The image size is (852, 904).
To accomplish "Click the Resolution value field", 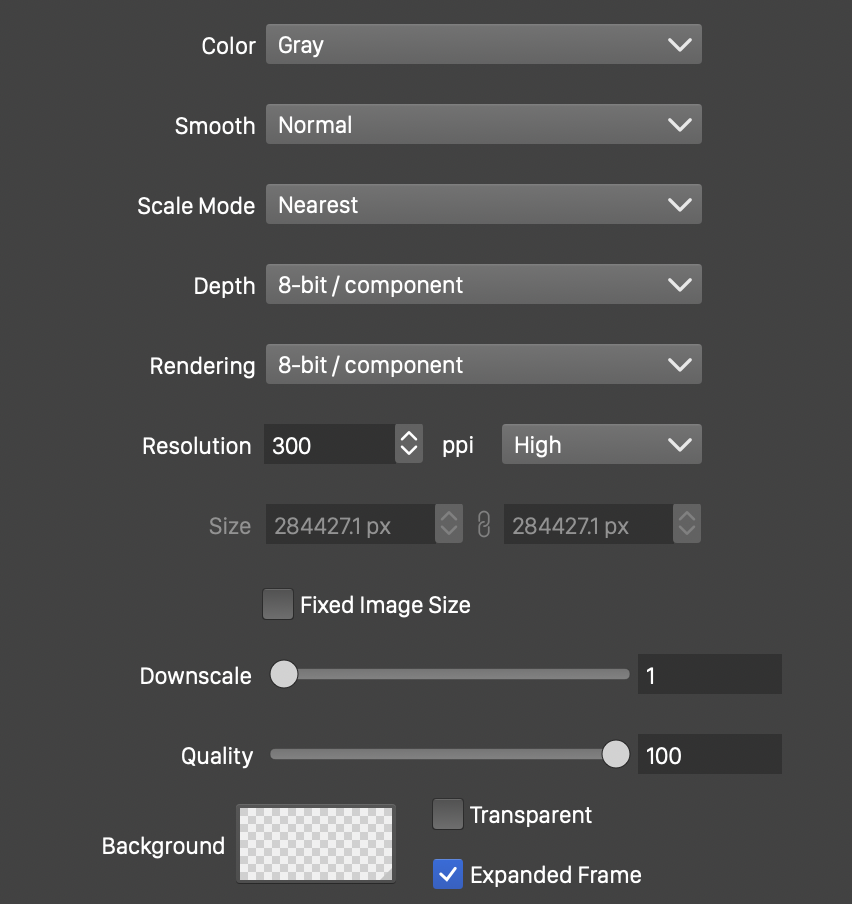I will pyautogui.click(x=329, y=445).
